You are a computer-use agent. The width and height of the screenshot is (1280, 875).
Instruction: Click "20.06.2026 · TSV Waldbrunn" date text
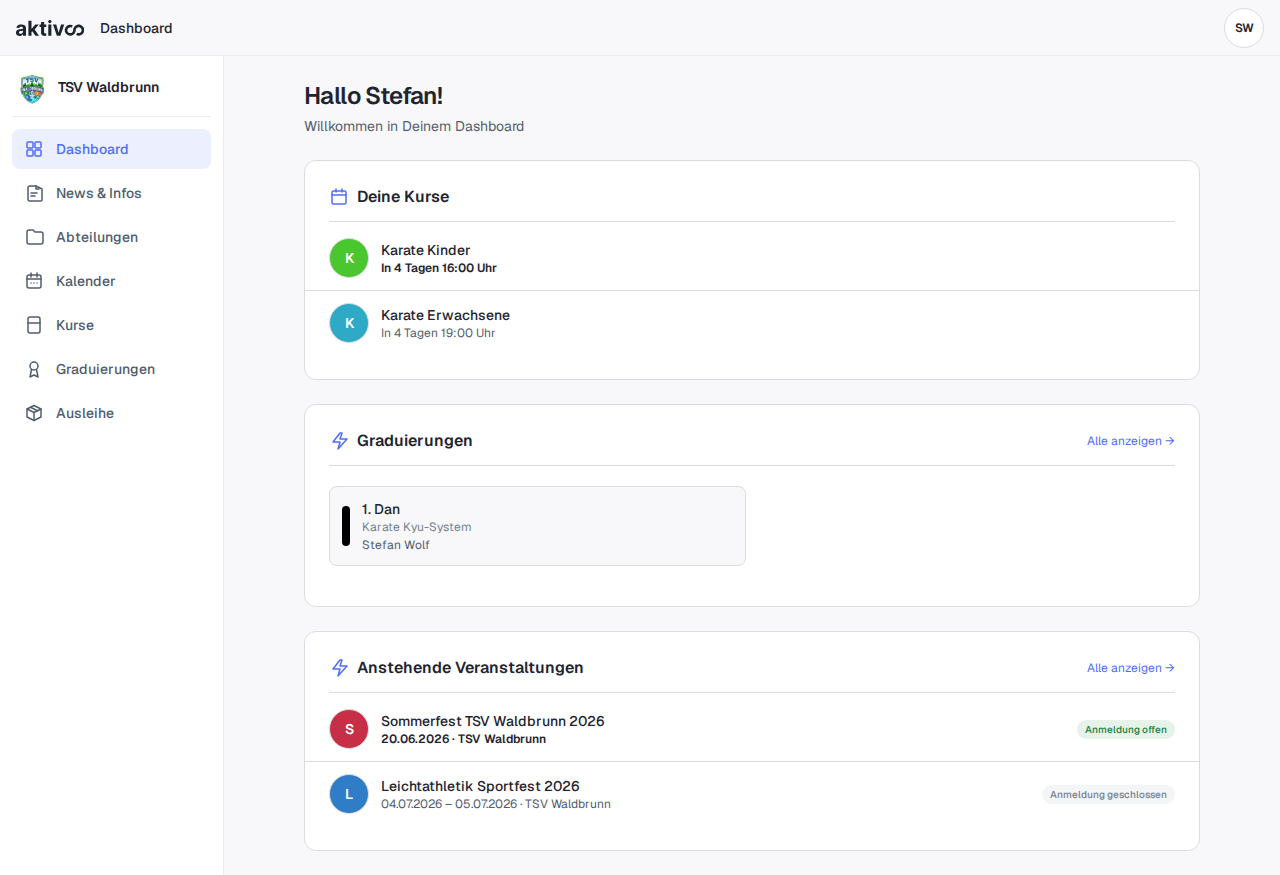click(x=463, y=739)
